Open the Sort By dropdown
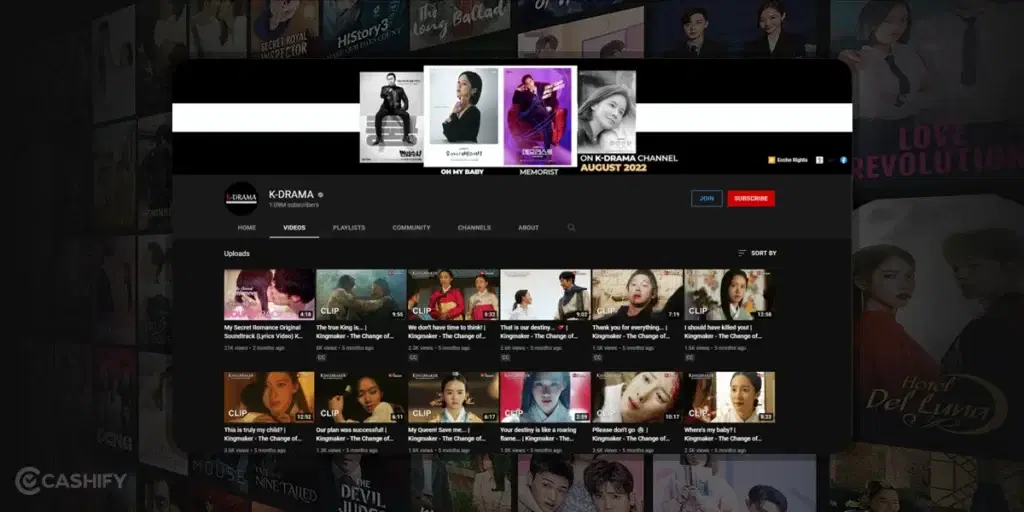The height and width of the screenshot is (512, 1024). (757, 253)
